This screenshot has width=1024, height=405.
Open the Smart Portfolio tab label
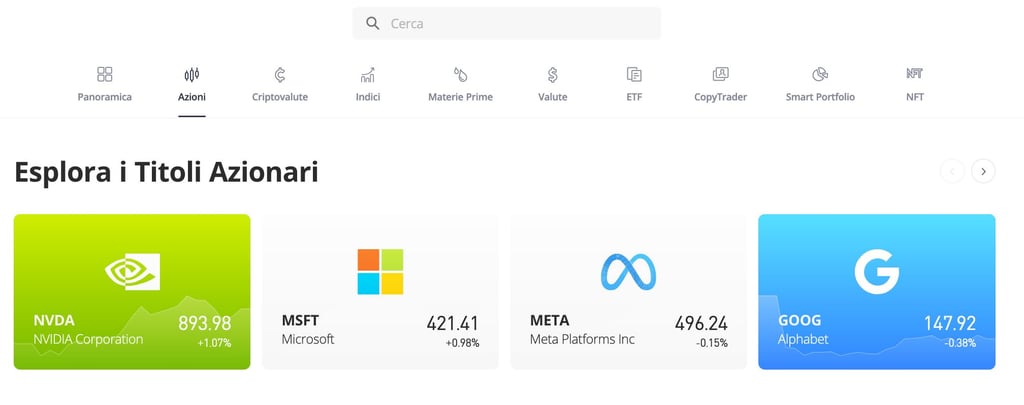click(820, 97)
